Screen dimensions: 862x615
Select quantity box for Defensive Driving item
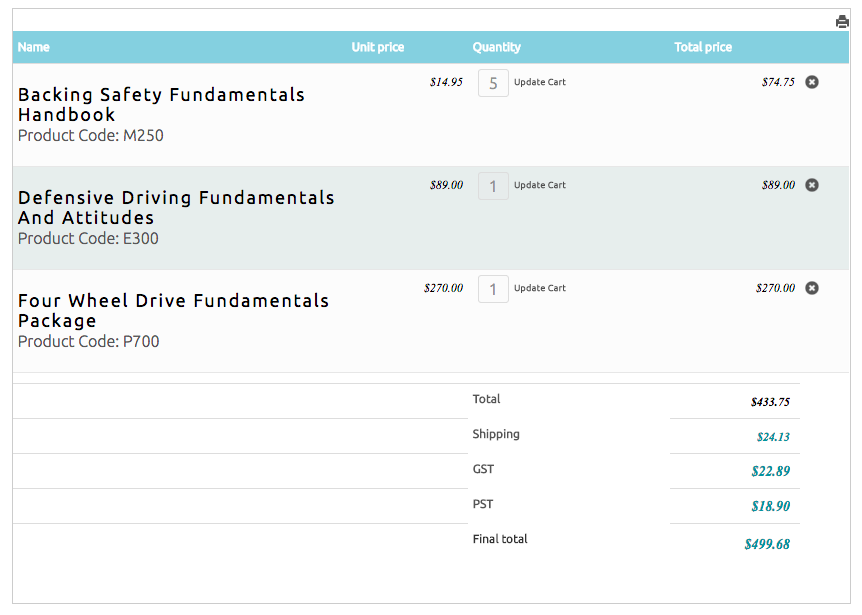493,187
